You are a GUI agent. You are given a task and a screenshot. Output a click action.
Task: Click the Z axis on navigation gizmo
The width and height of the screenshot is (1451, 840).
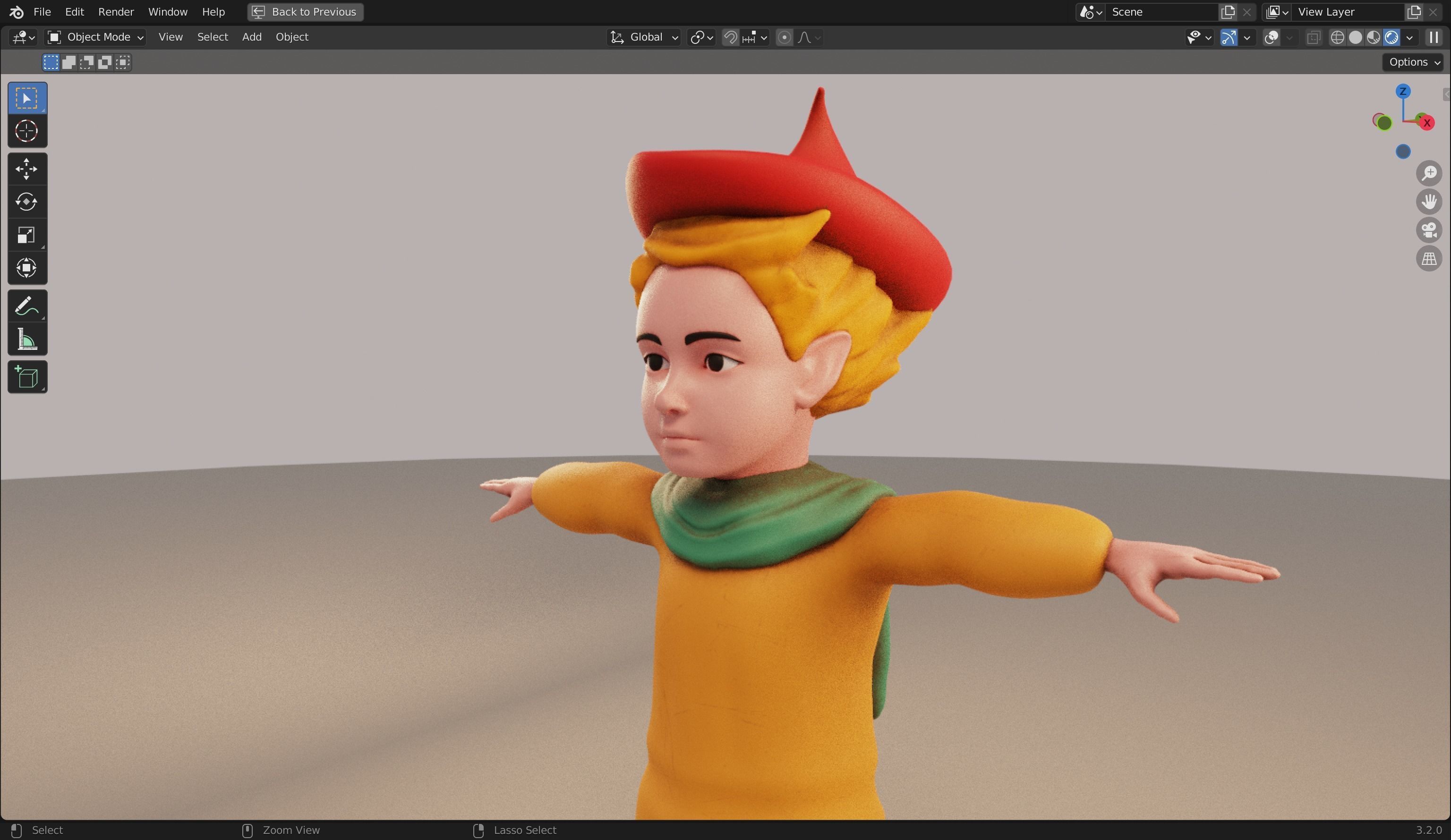click(x=1403, y=92)
